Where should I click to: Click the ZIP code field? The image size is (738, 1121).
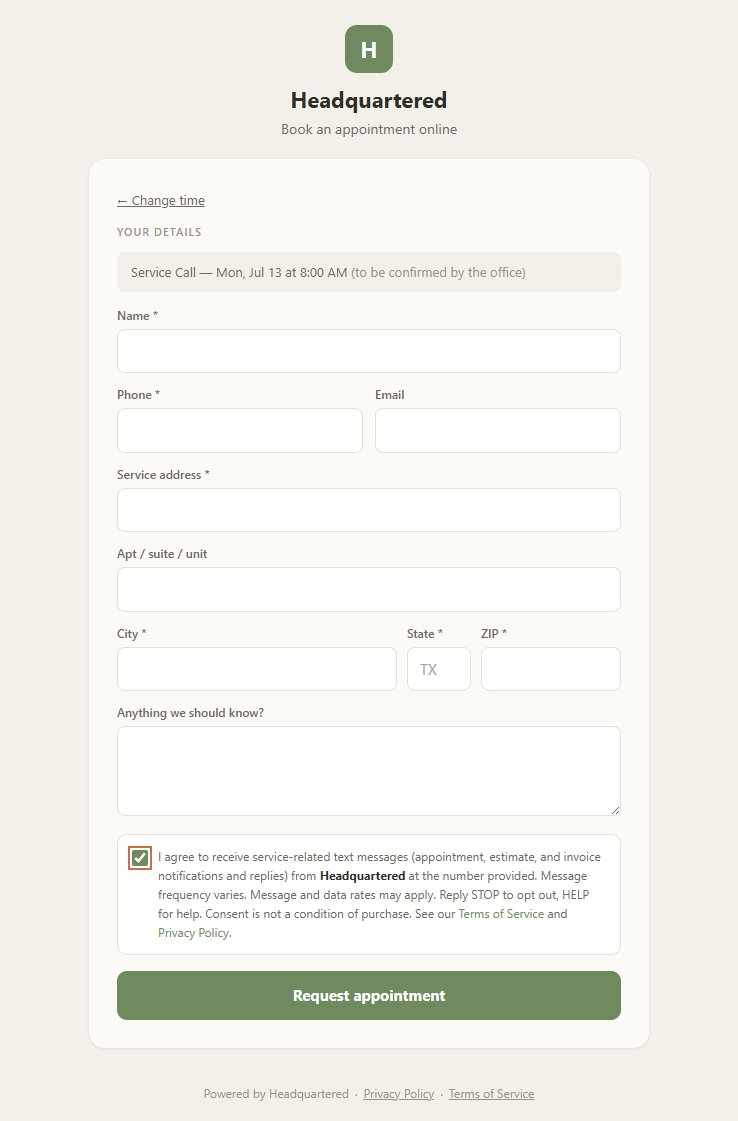(551, 669)
